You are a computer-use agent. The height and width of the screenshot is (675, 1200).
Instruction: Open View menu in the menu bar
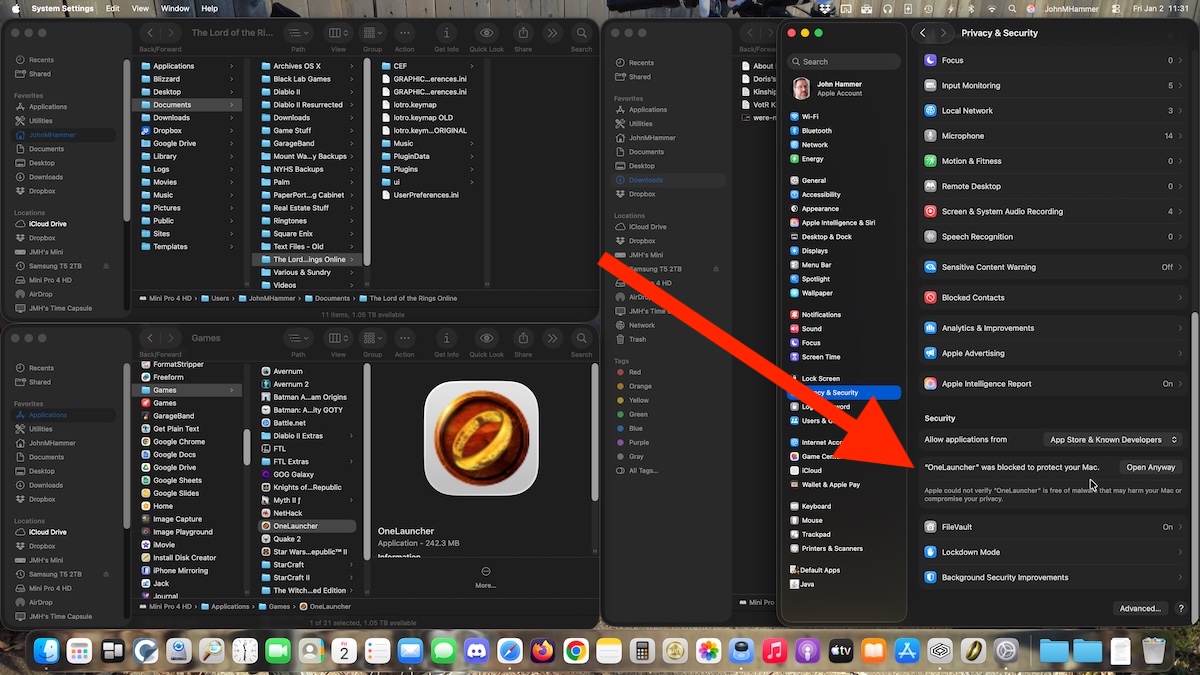(140, 8)
